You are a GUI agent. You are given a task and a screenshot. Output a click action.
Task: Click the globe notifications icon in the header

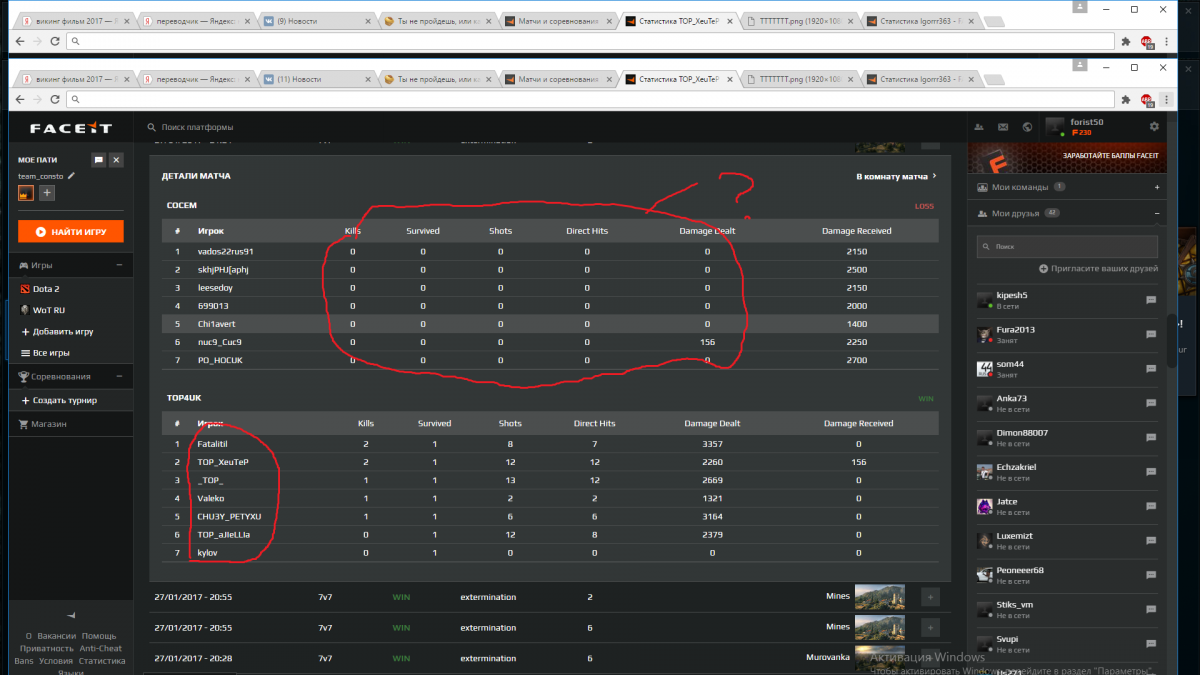(x=1027, y=127)
